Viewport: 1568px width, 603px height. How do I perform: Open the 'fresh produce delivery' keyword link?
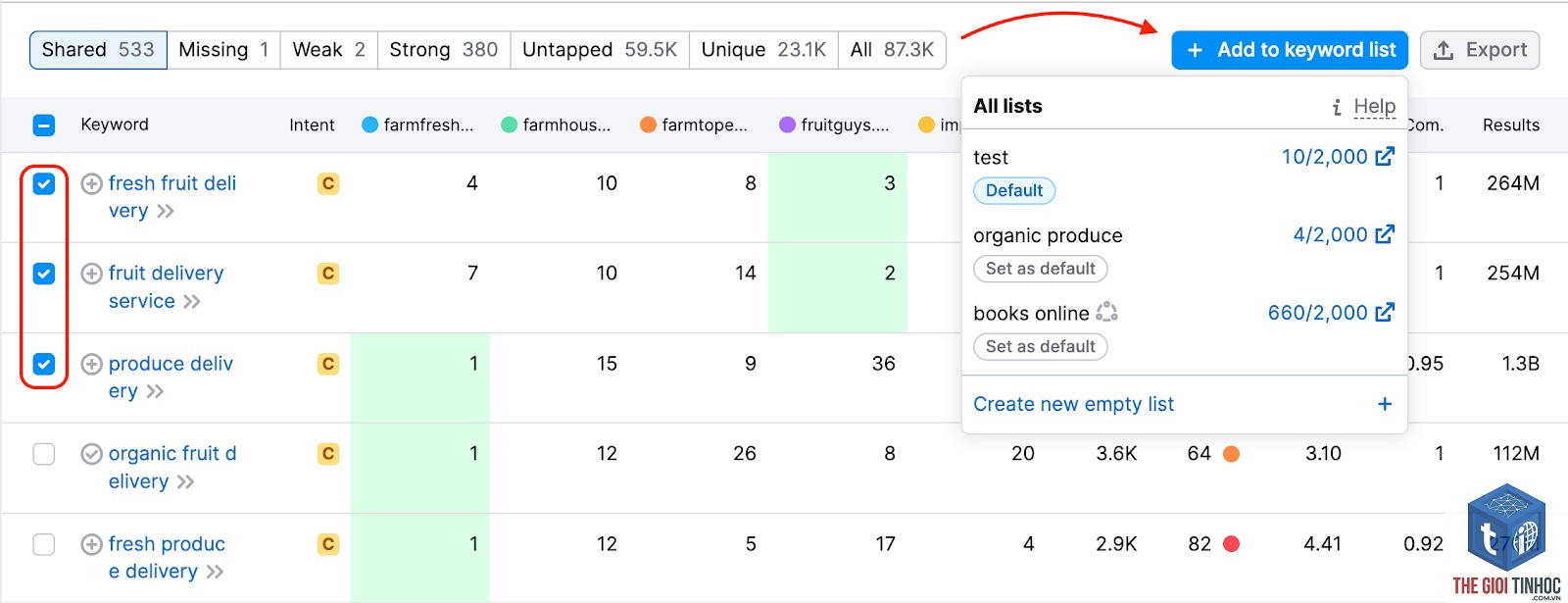click(168, 558)
